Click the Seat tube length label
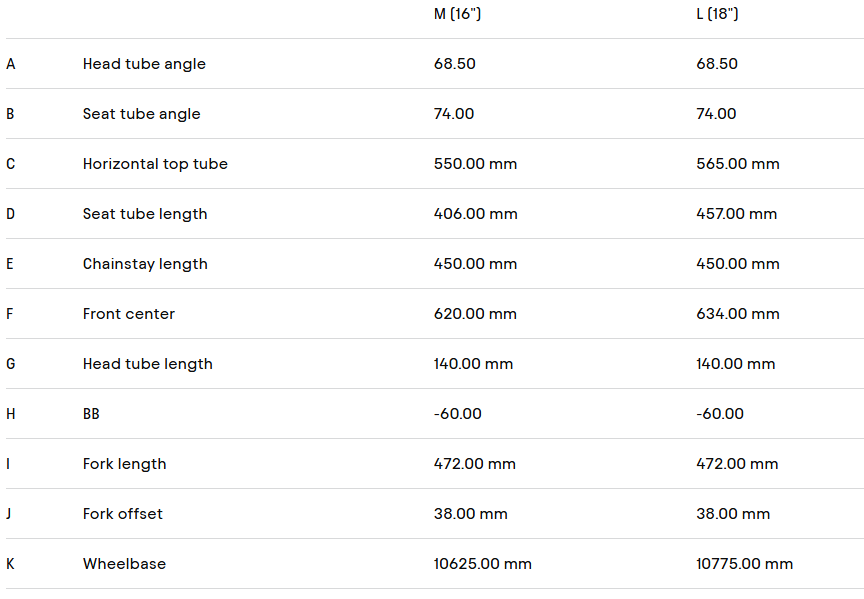Image resolution: width=864 pixels, height=599 pixels. tap(145, 214)
